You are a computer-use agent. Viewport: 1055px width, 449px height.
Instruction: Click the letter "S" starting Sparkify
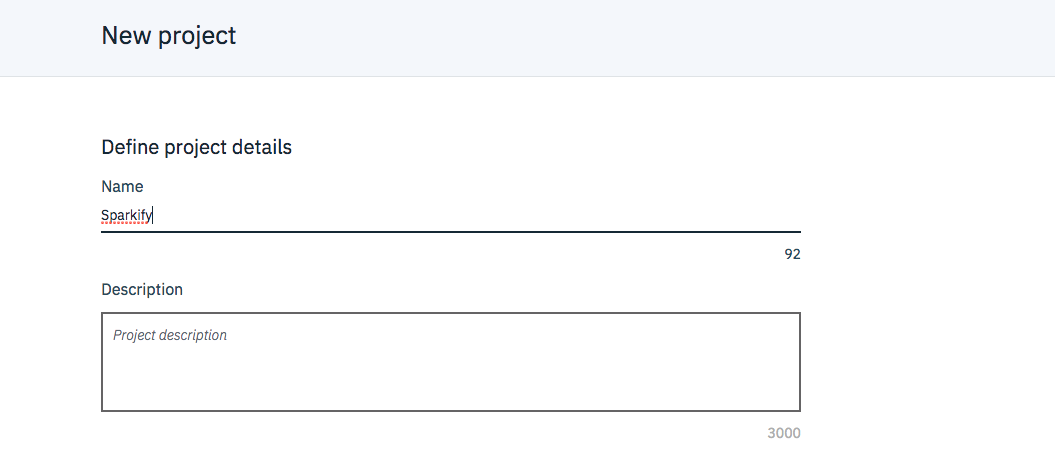click(105, 215)
